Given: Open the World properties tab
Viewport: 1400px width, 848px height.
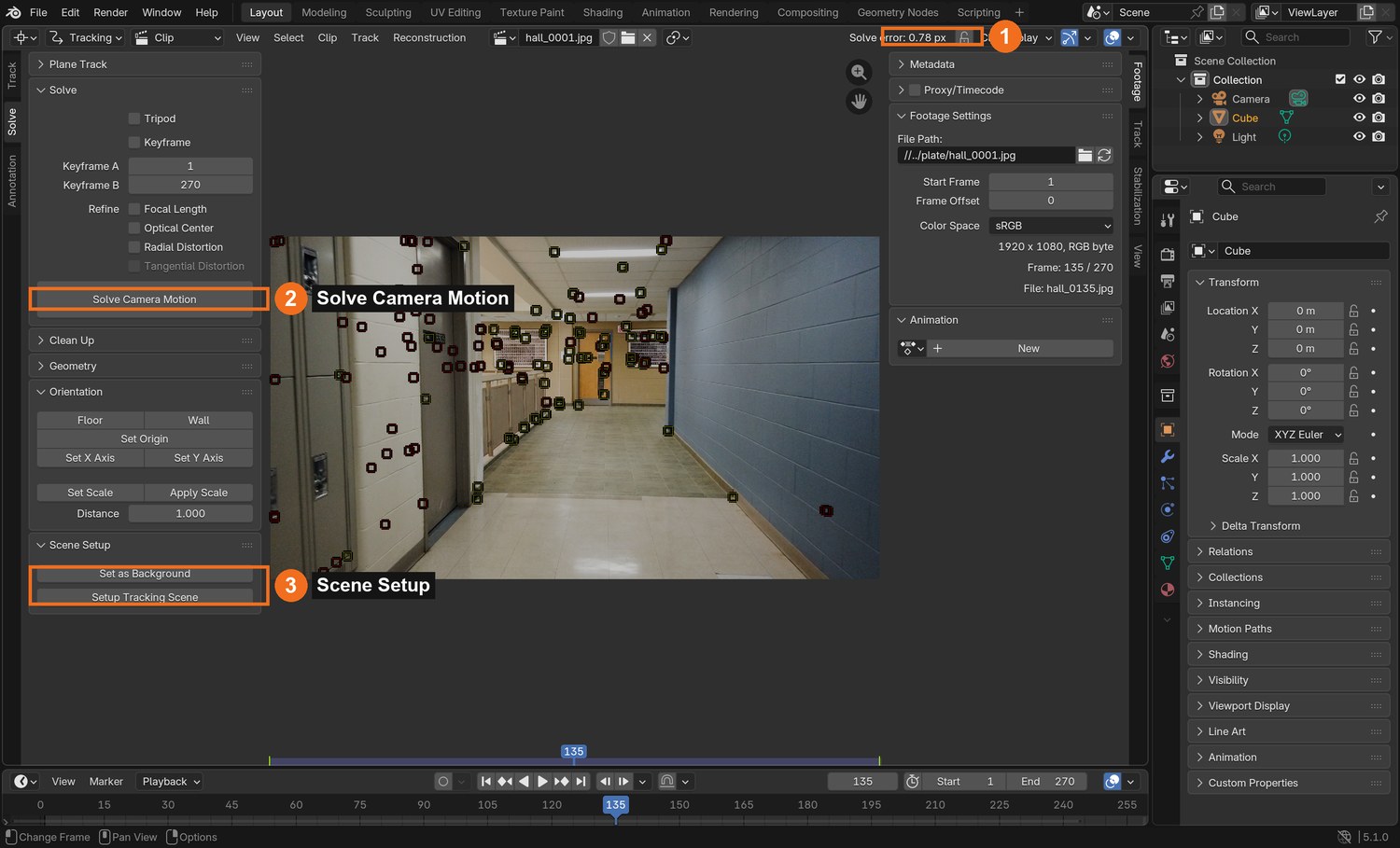Looking at the screenshot, I should pyautogui.click(x=1168, y=361).
